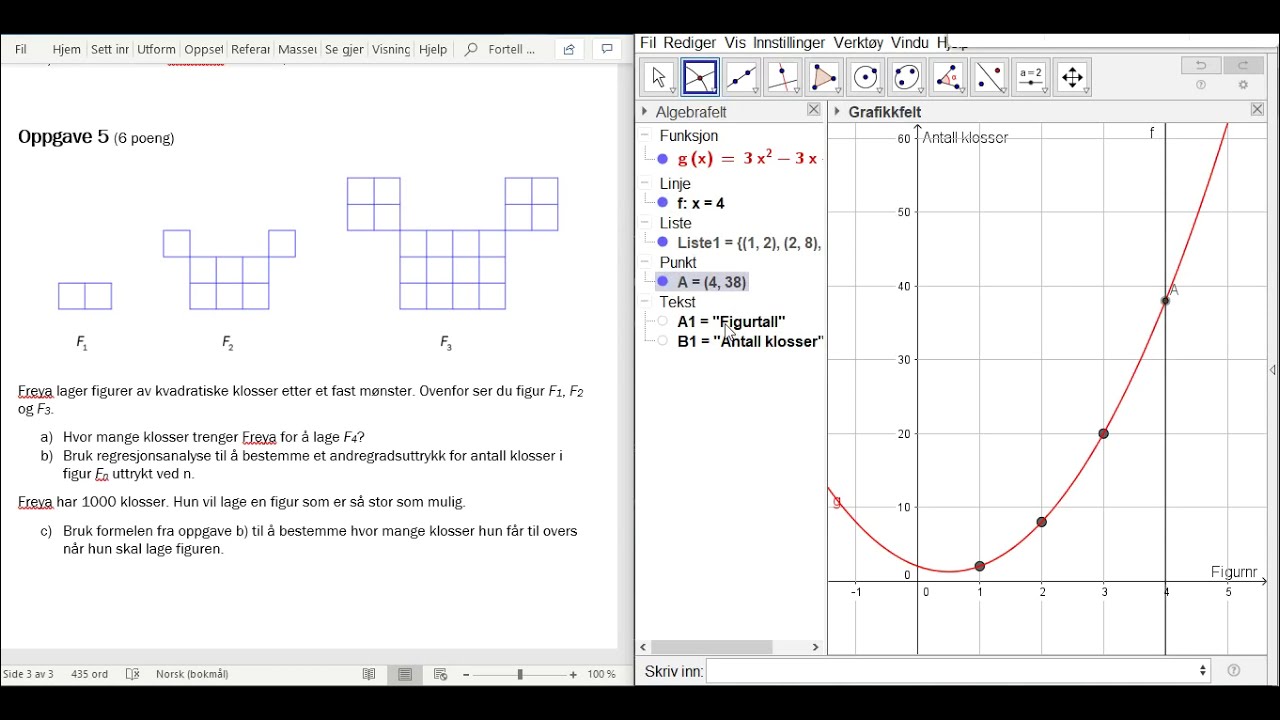Open the Innstillinger menu
Viewport: 1280px width, 720px height.
click(x=789, y=43)
